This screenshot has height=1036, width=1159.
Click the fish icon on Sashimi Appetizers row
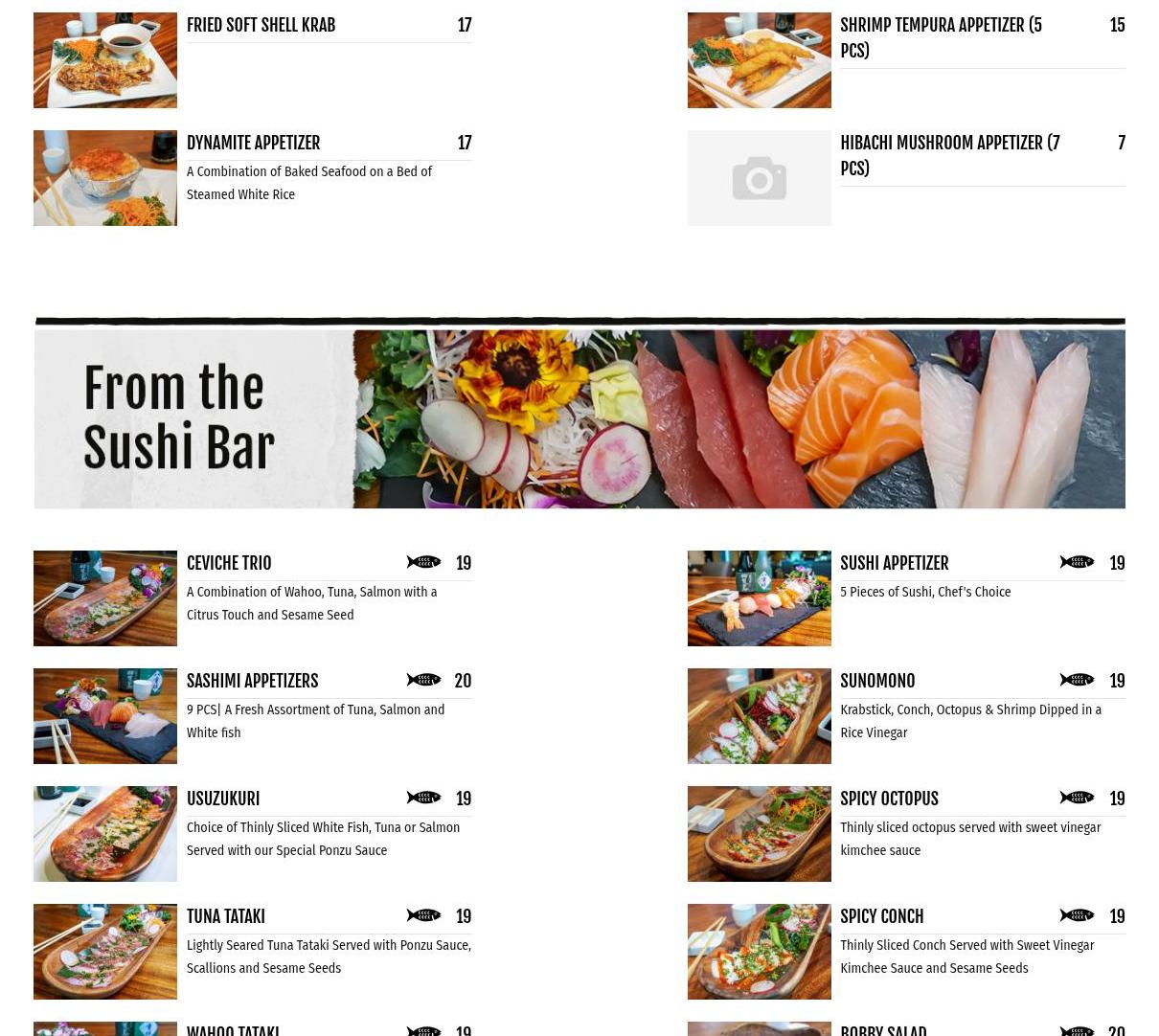[x=423, y=680]
